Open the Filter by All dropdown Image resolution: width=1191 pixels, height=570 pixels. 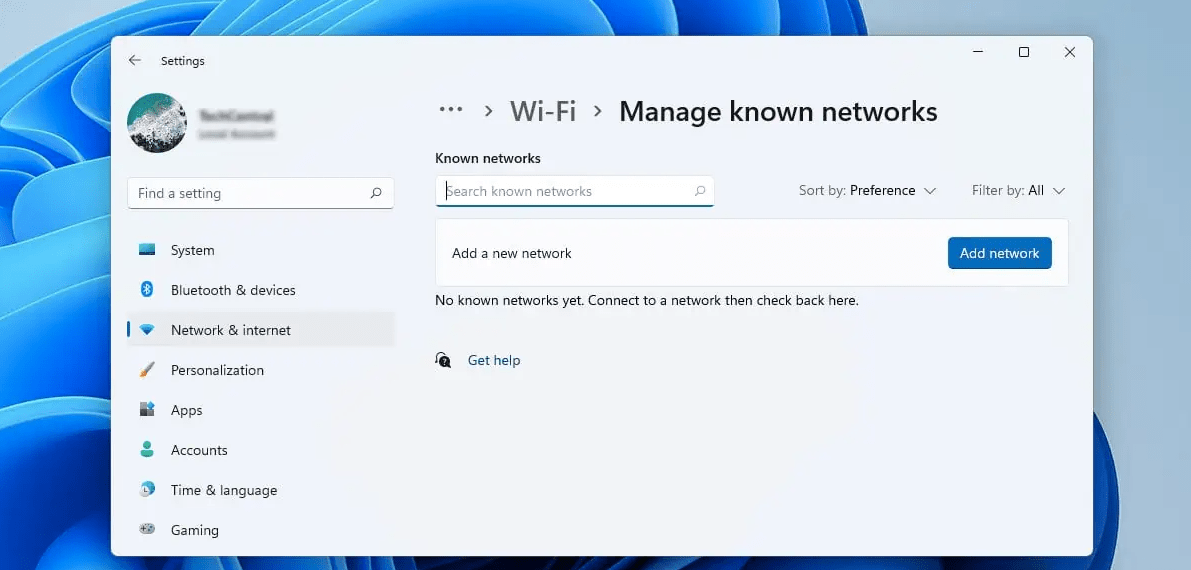pos(1018,190)
